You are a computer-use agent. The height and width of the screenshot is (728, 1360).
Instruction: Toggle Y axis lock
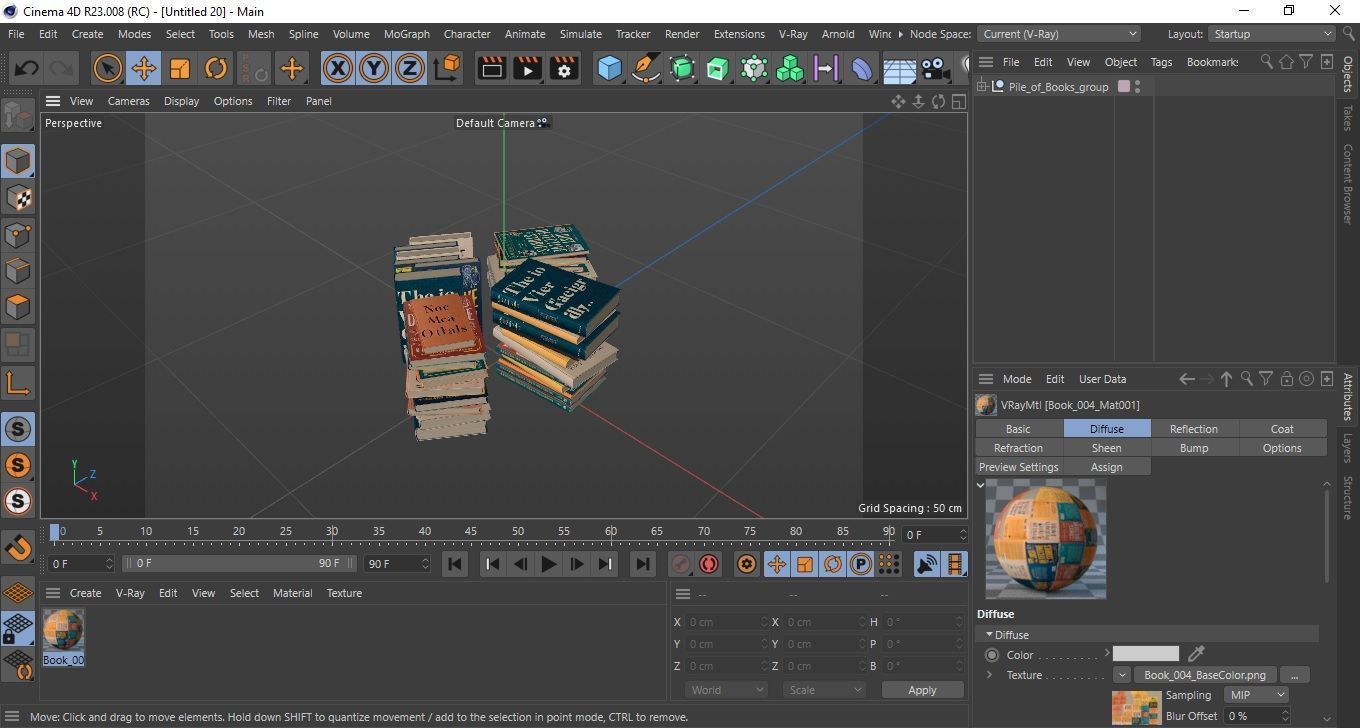tap(374, 69)
